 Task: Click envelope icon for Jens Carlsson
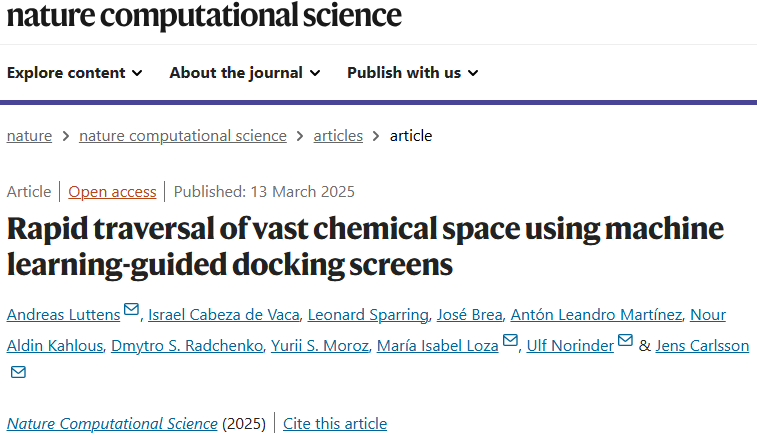click(x=17, y=373)
